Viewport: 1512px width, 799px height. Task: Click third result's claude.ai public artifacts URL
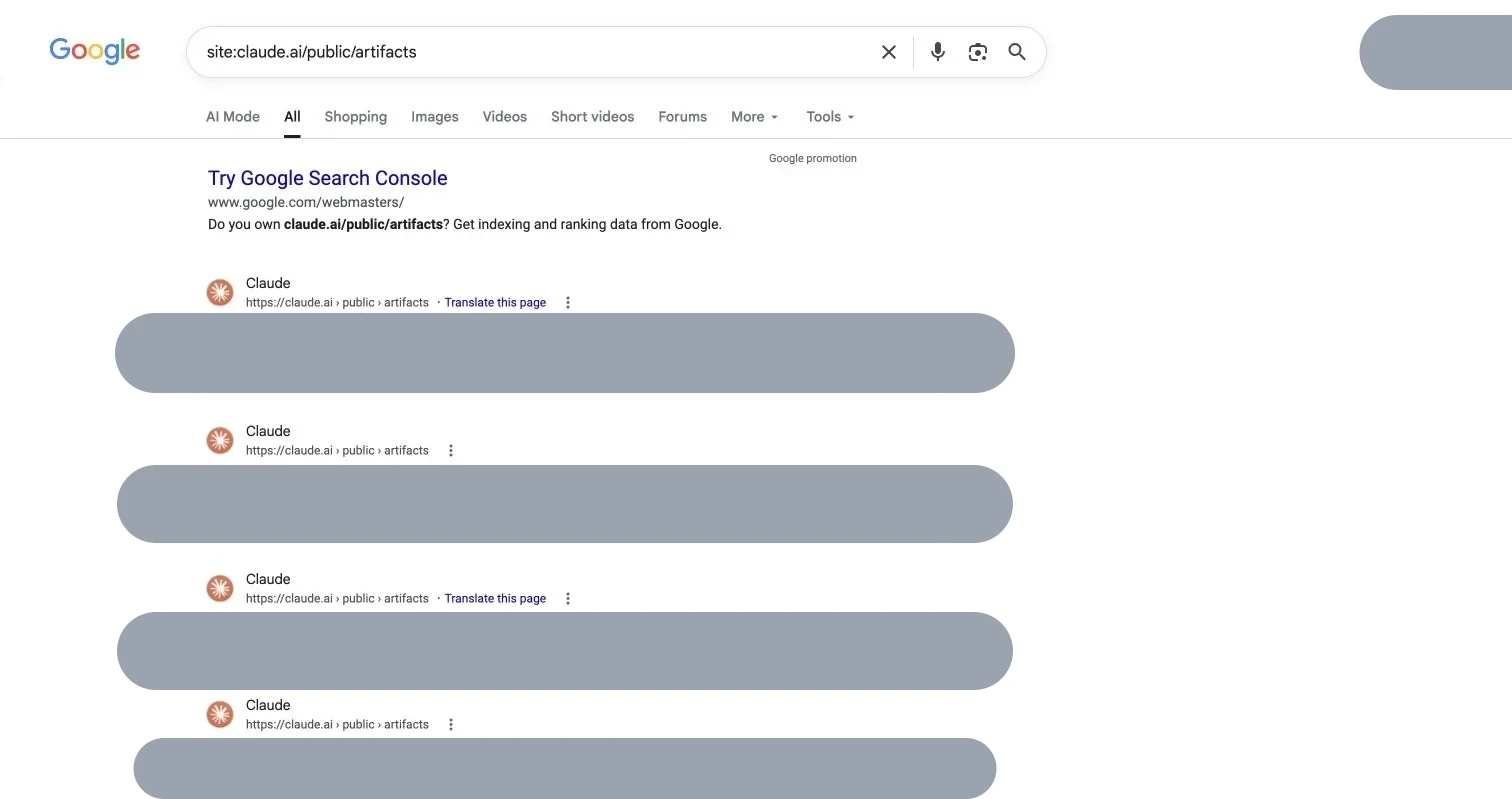pos(337,598)
